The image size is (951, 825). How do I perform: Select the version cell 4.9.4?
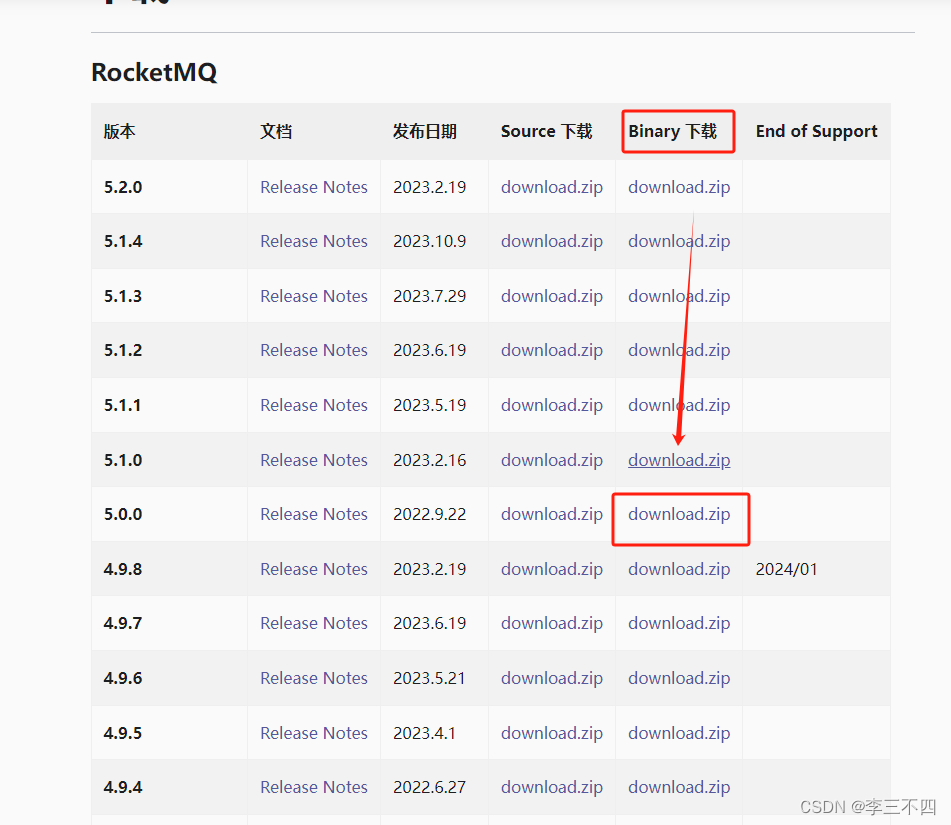pos(123,787)
